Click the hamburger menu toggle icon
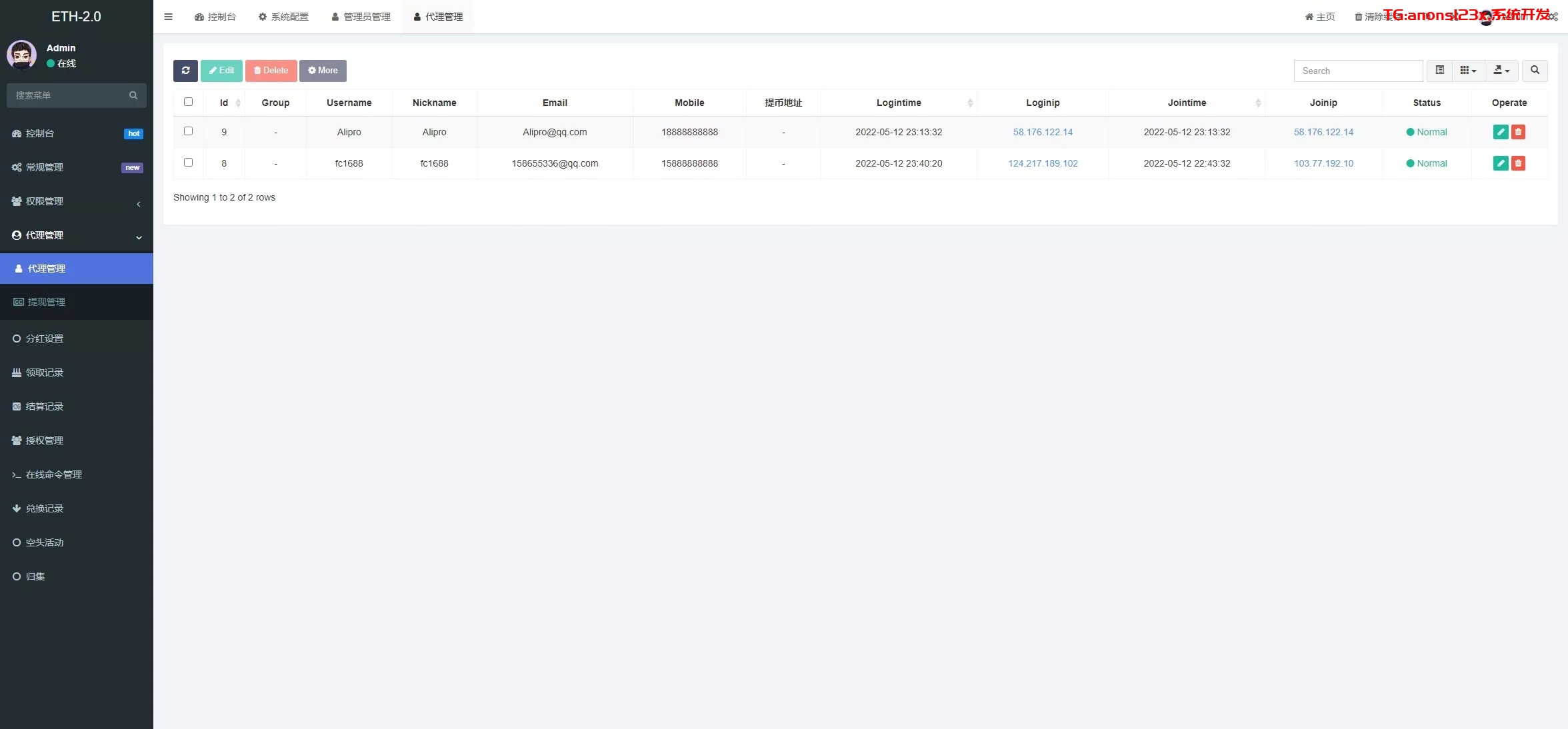This screenshot has height=729, width=1568. (x=168, y=17)
